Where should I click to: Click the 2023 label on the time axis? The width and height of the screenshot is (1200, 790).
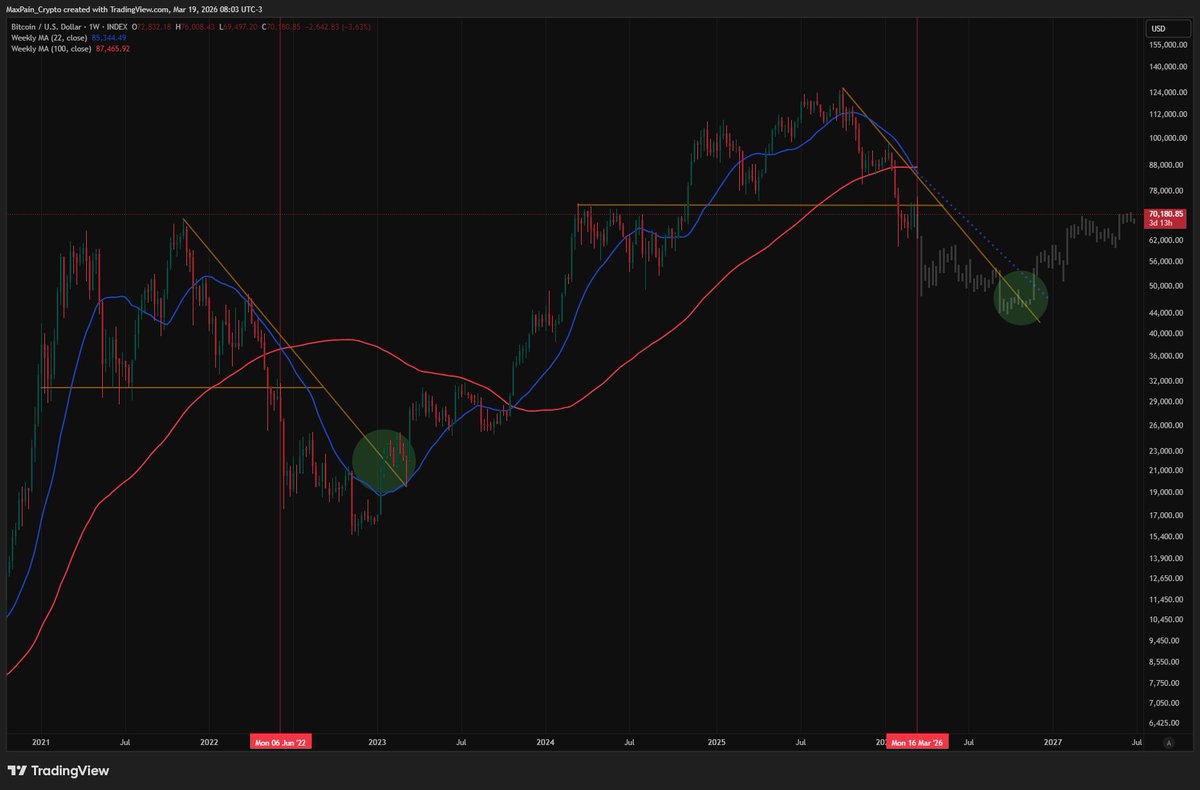click(x=378, y=743)
